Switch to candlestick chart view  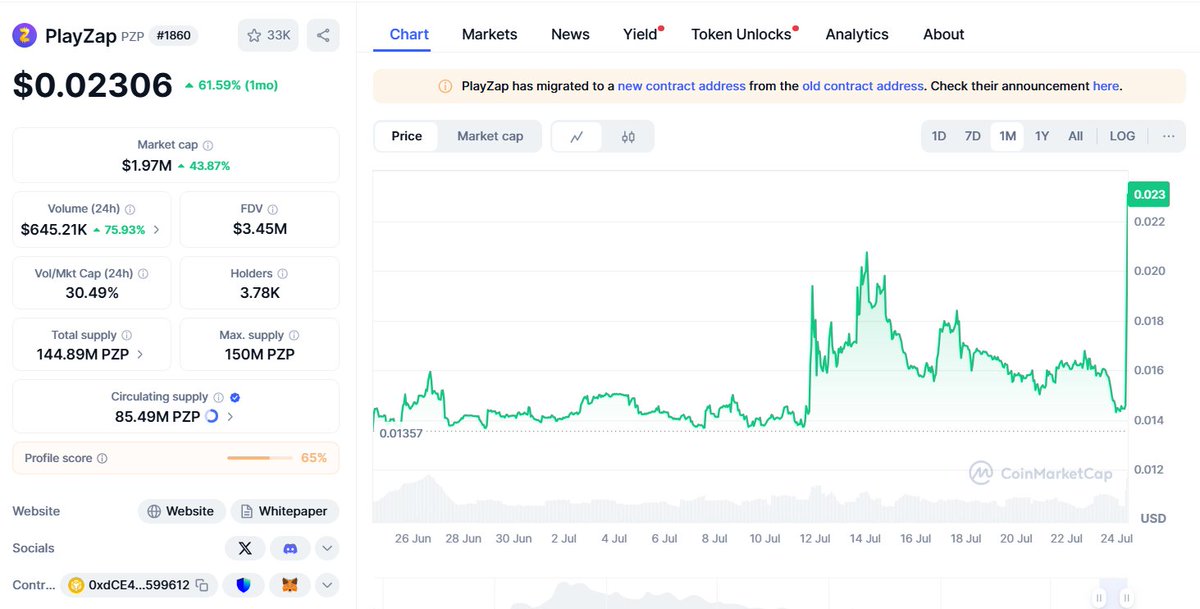[x=628, y=137]
